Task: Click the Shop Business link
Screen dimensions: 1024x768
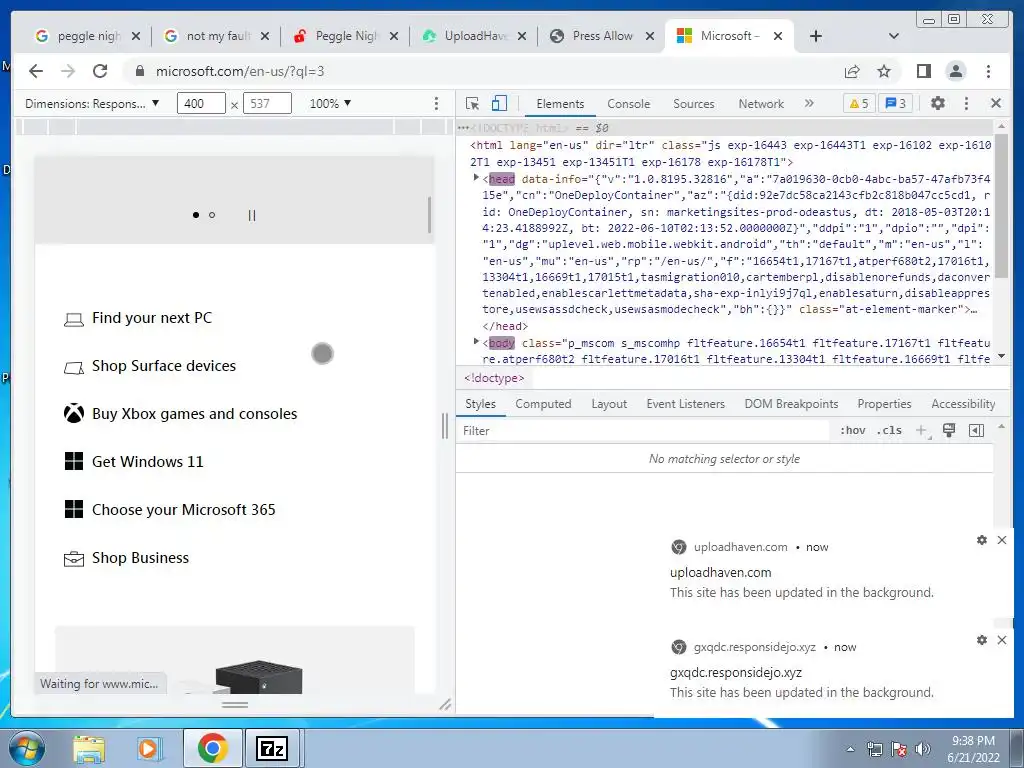Action: click(127, 558)
